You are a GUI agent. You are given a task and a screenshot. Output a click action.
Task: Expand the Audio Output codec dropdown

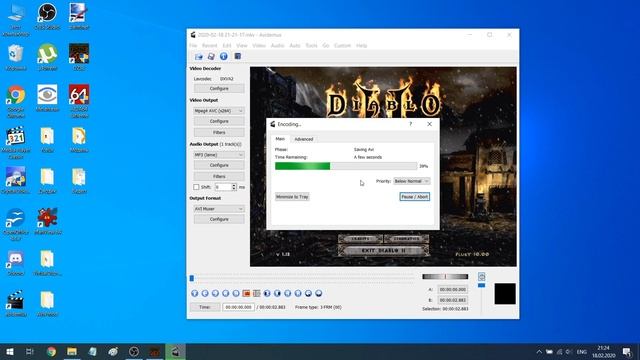coord(219,155)
